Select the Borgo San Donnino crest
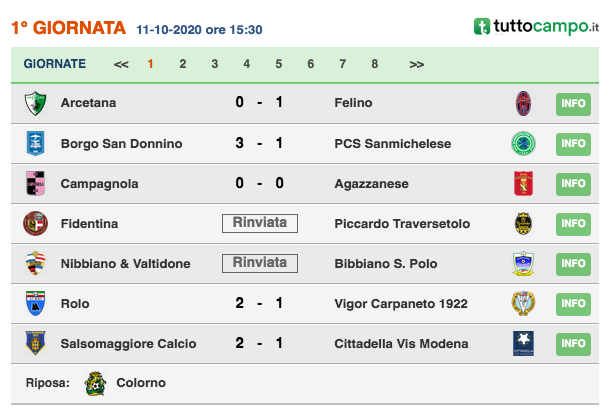The width and height of the screenshot is (614, 420). coord(35,143)
